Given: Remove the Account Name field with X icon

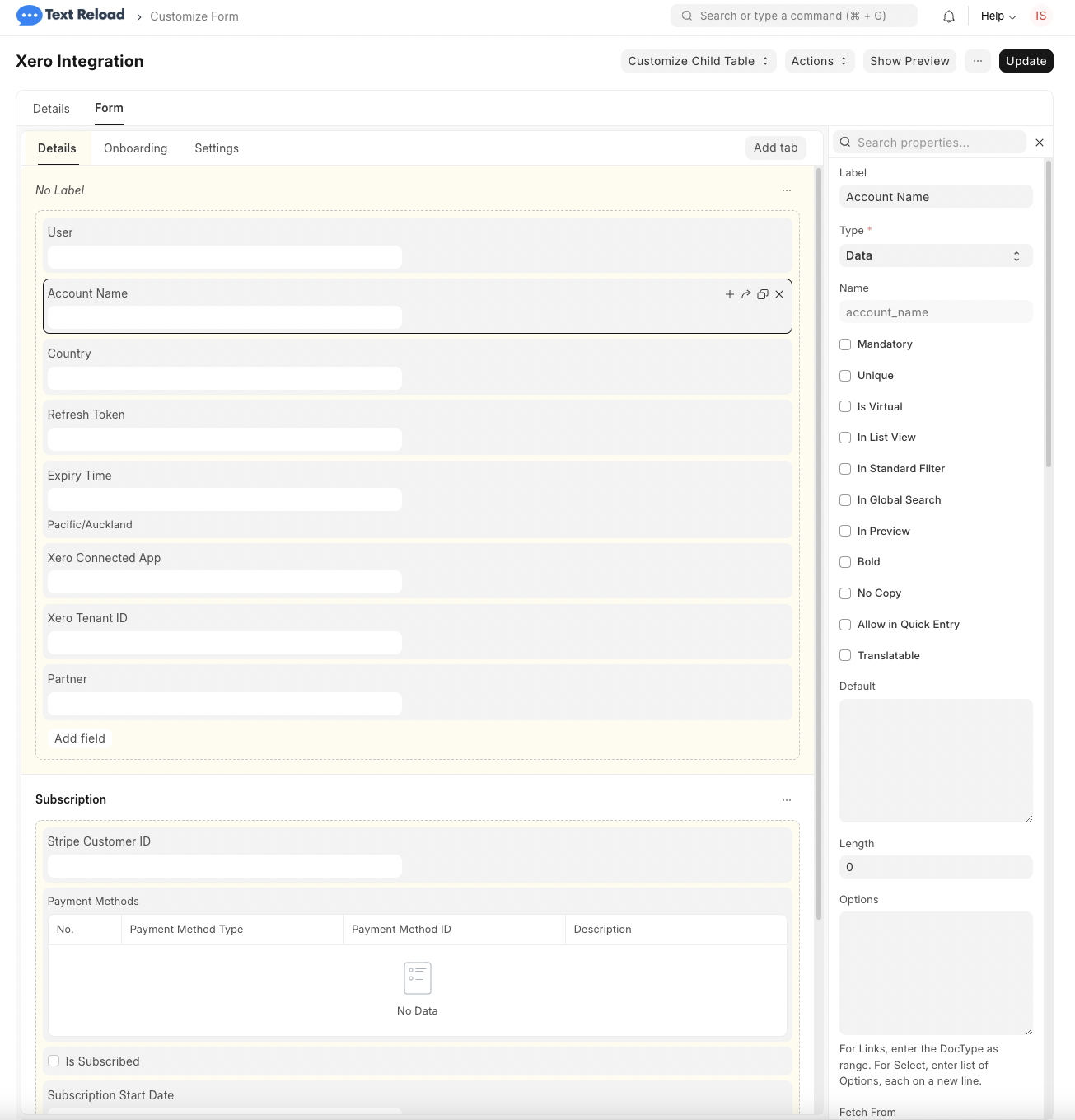Looking at the screenshot, I should [x=779, y=294].
